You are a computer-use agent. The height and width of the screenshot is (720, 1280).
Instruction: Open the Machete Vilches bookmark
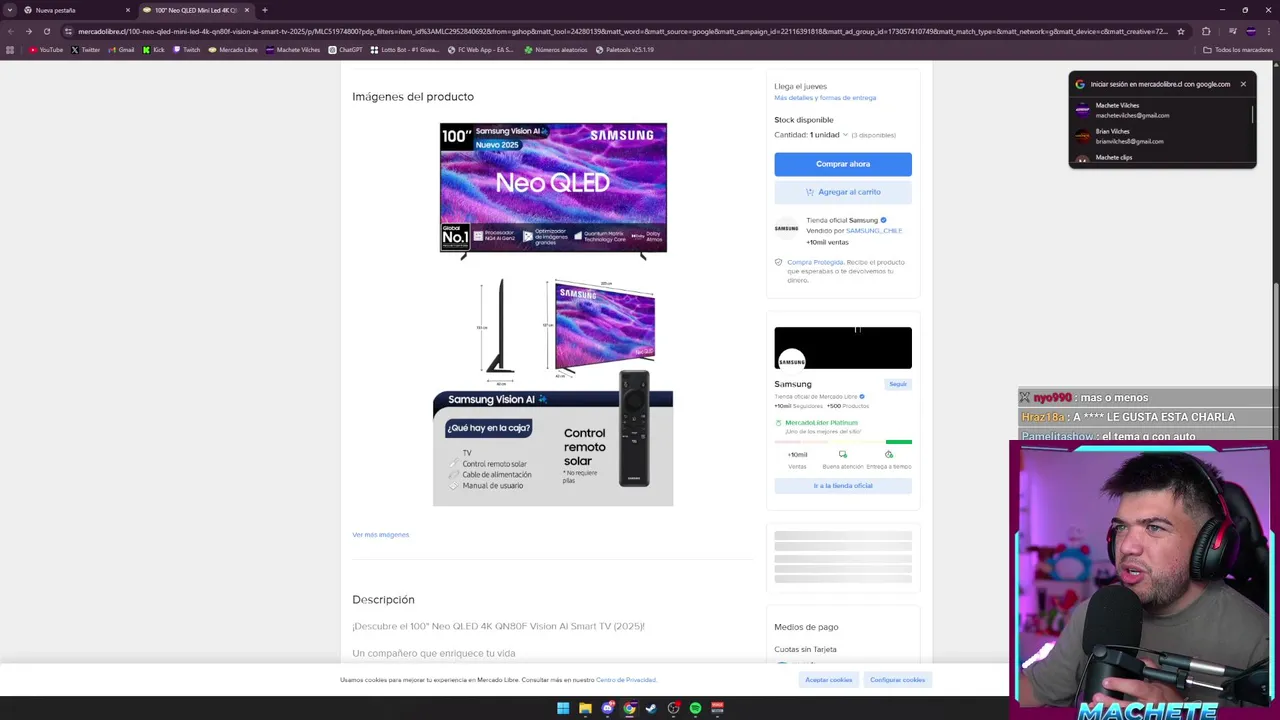click(293, 49)
